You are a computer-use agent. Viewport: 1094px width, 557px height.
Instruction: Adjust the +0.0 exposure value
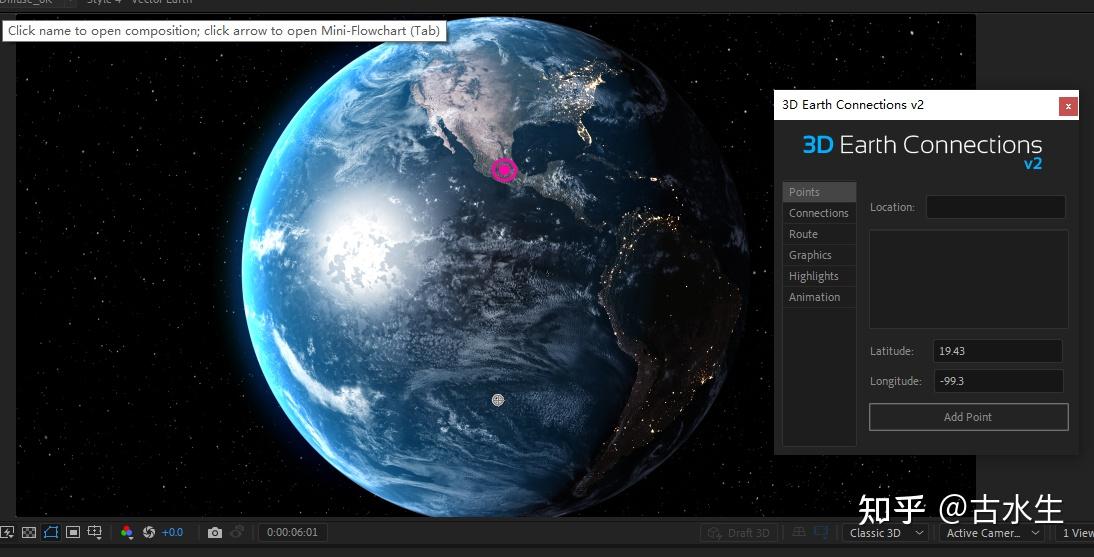[172, 533]
